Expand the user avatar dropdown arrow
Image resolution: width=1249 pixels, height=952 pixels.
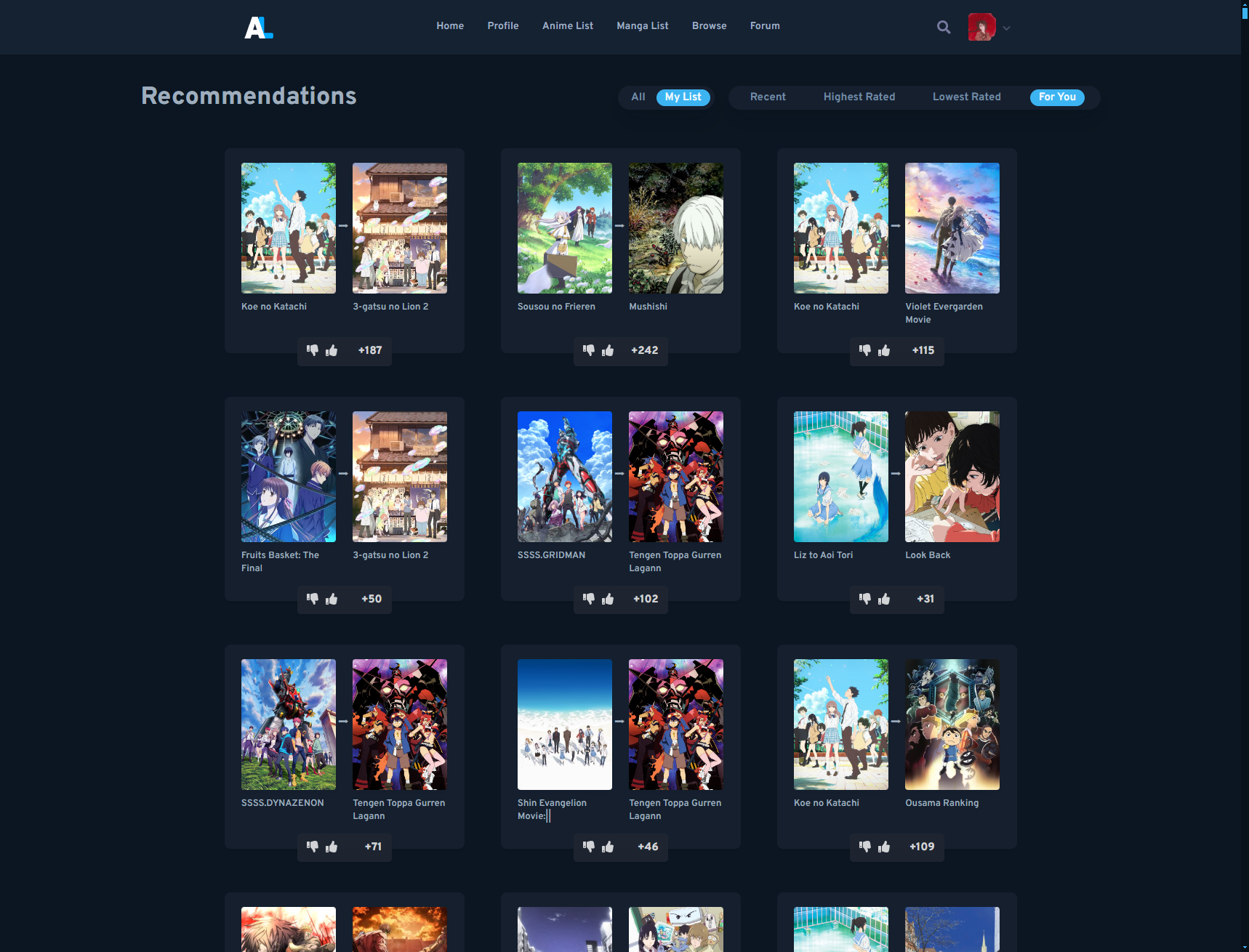[1006, 28]
